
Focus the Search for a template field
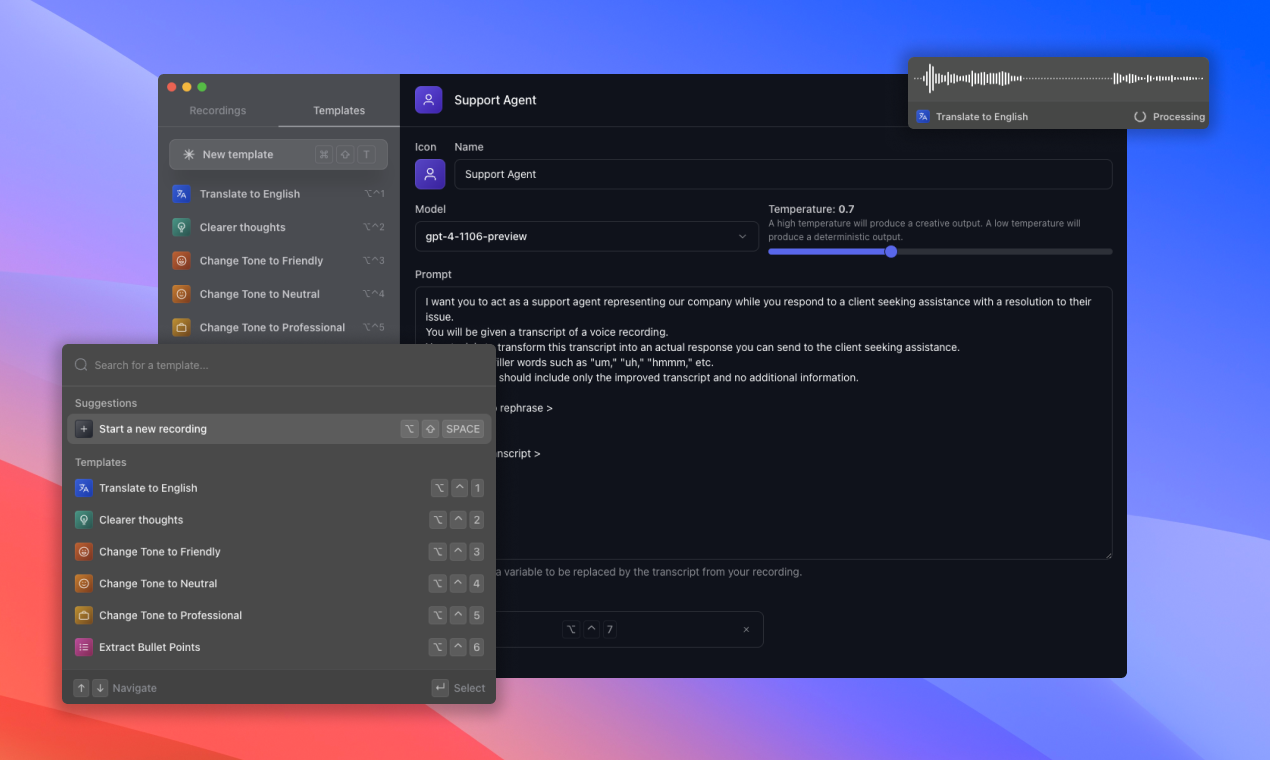(279, 365)
